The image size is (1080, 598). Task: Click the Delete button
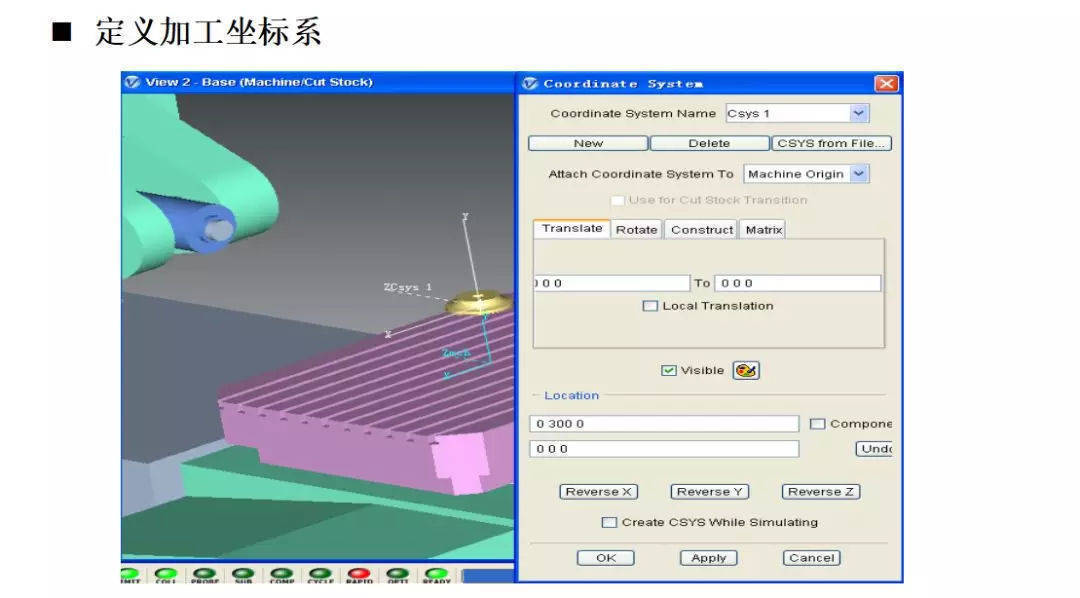click(709, 143)
